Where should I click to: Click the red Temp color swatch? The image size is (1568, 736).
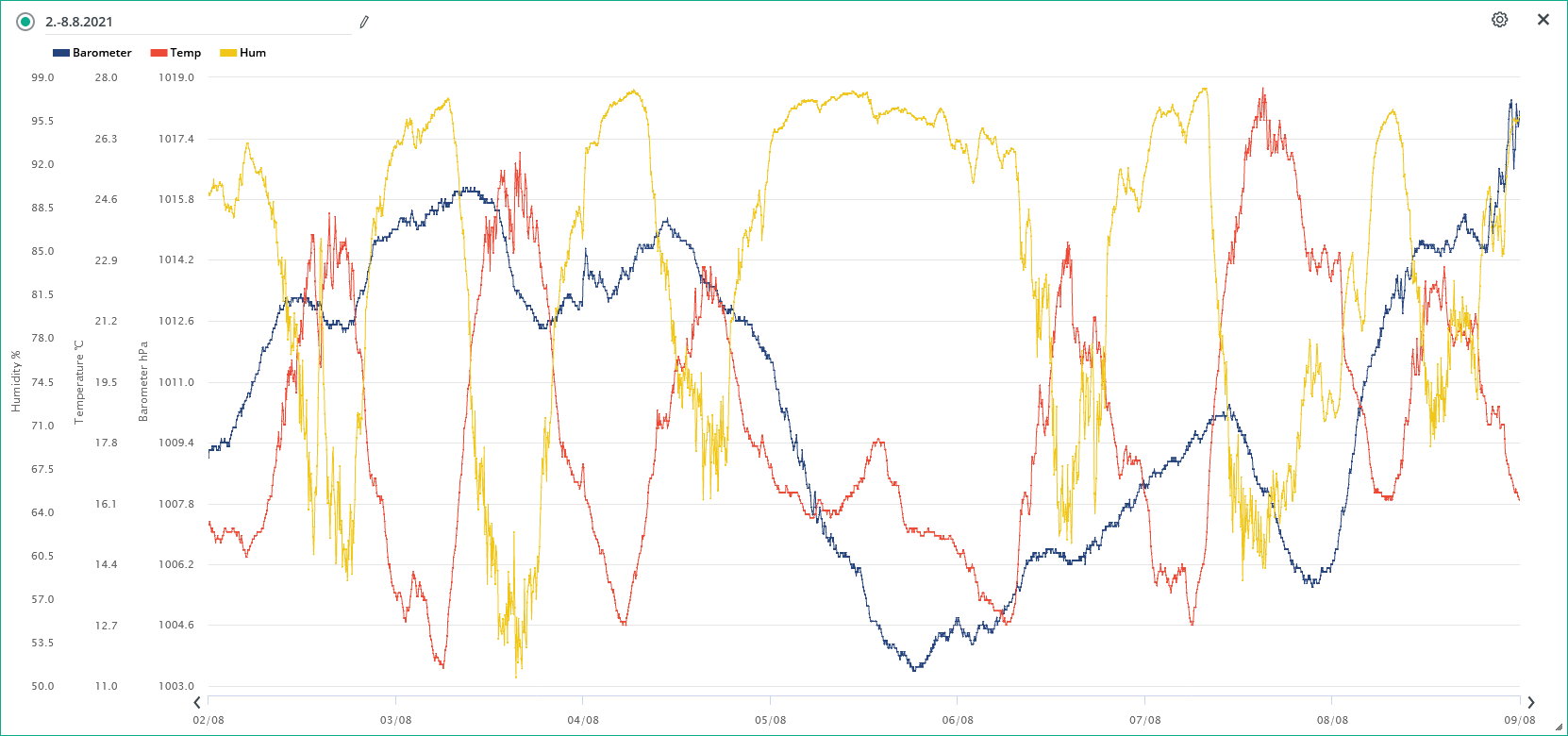158,53
